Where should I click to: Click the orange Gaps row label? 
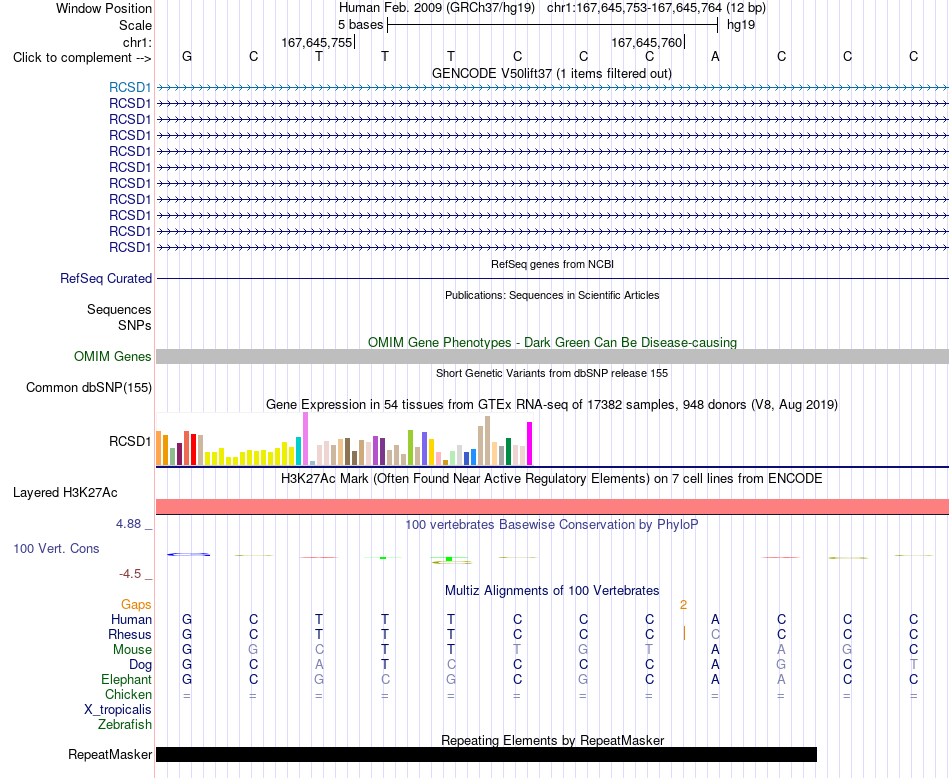click(x=136, y=605)
